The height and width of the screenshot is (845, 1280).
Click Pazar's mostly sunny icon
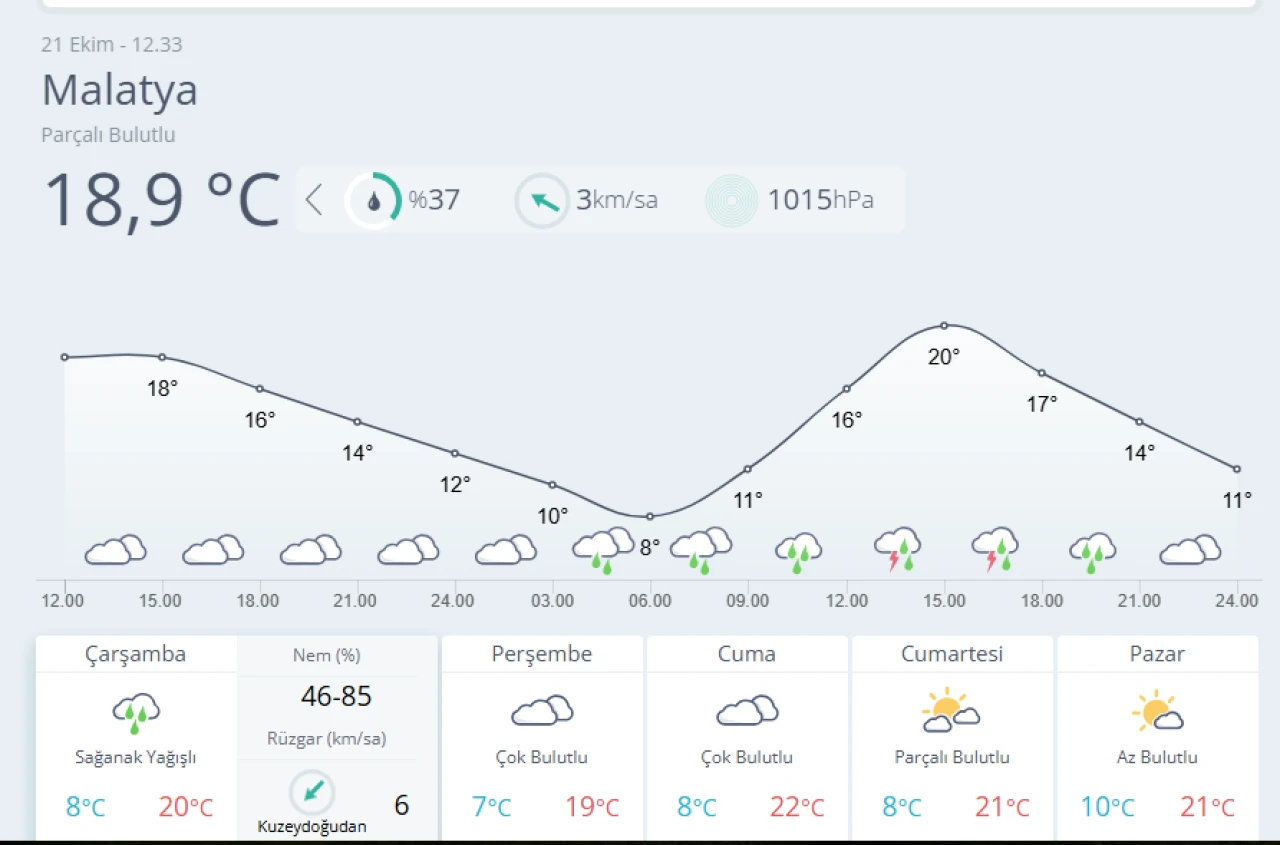coord(1157,711)
